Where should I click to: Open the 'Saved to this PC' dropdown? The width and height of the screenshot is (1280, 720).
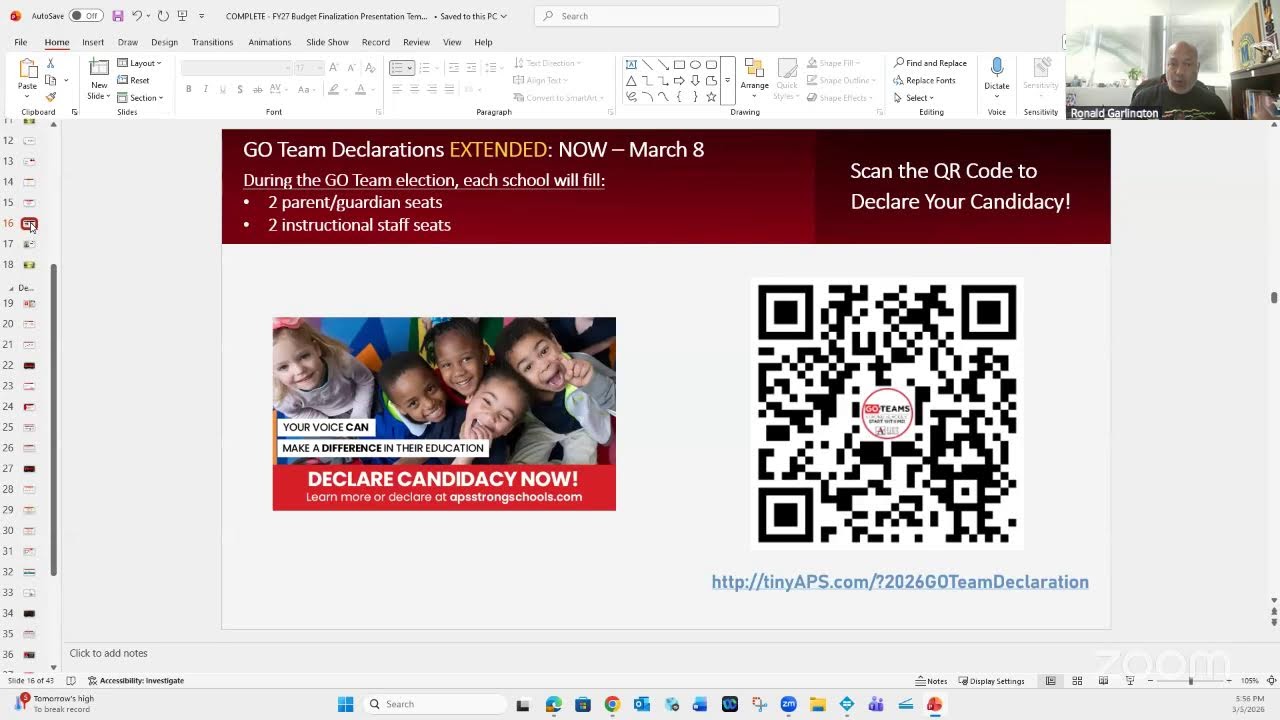(471, 16)
